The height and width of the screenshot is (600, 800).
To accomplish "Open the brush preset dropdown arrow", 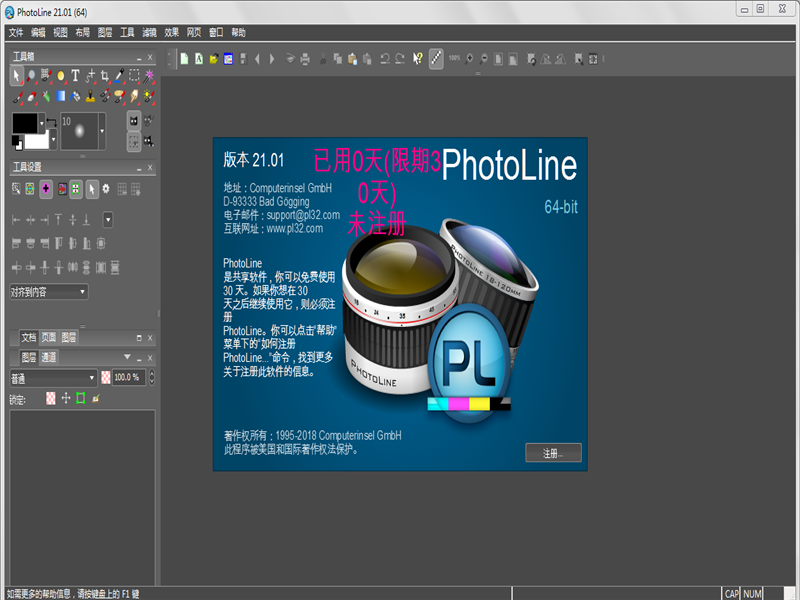I will click(102, 131).
